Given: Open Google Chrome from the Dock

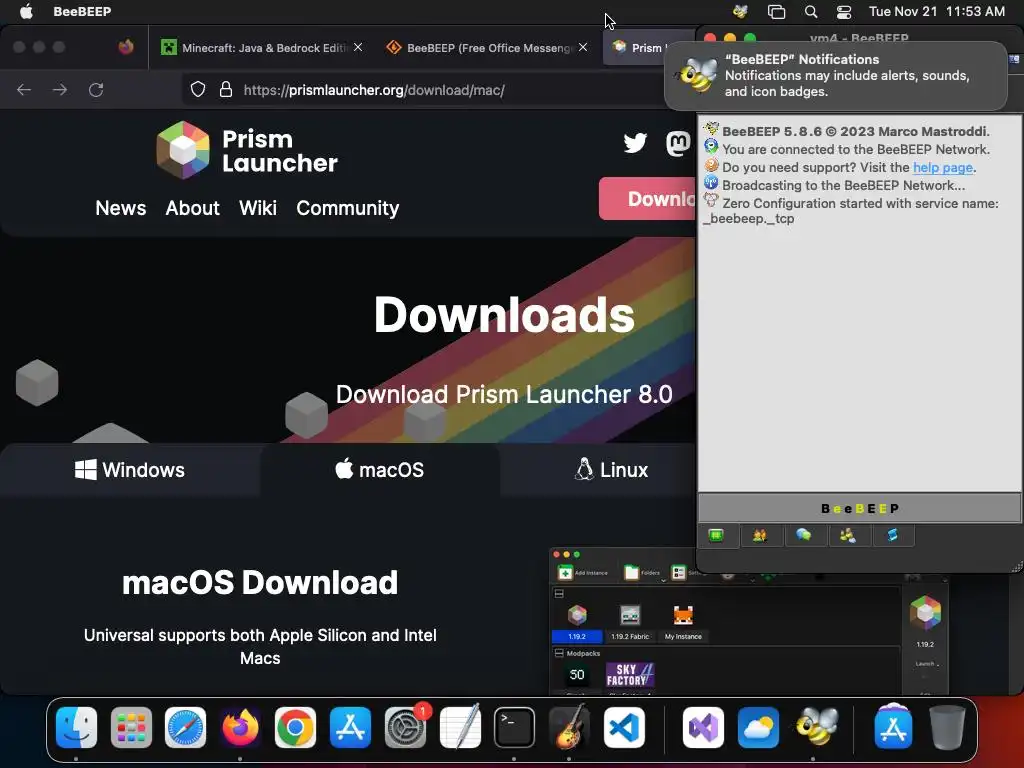Looking at the screenshot, I should [295, 727].
